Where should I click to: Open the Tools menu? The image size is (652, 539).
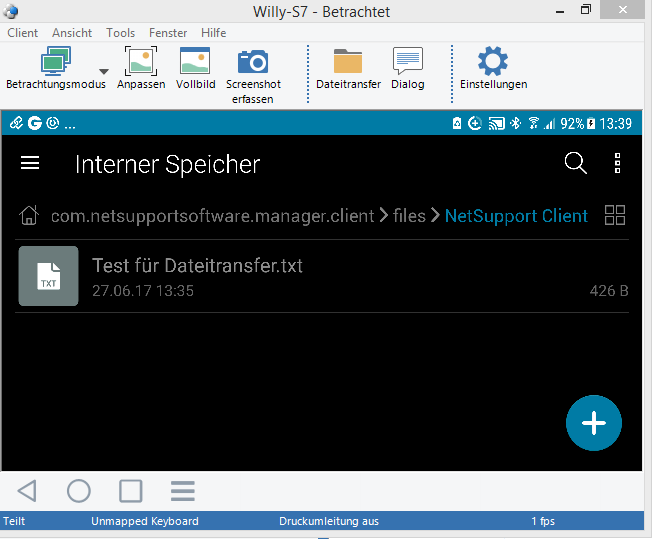[120, 33]
